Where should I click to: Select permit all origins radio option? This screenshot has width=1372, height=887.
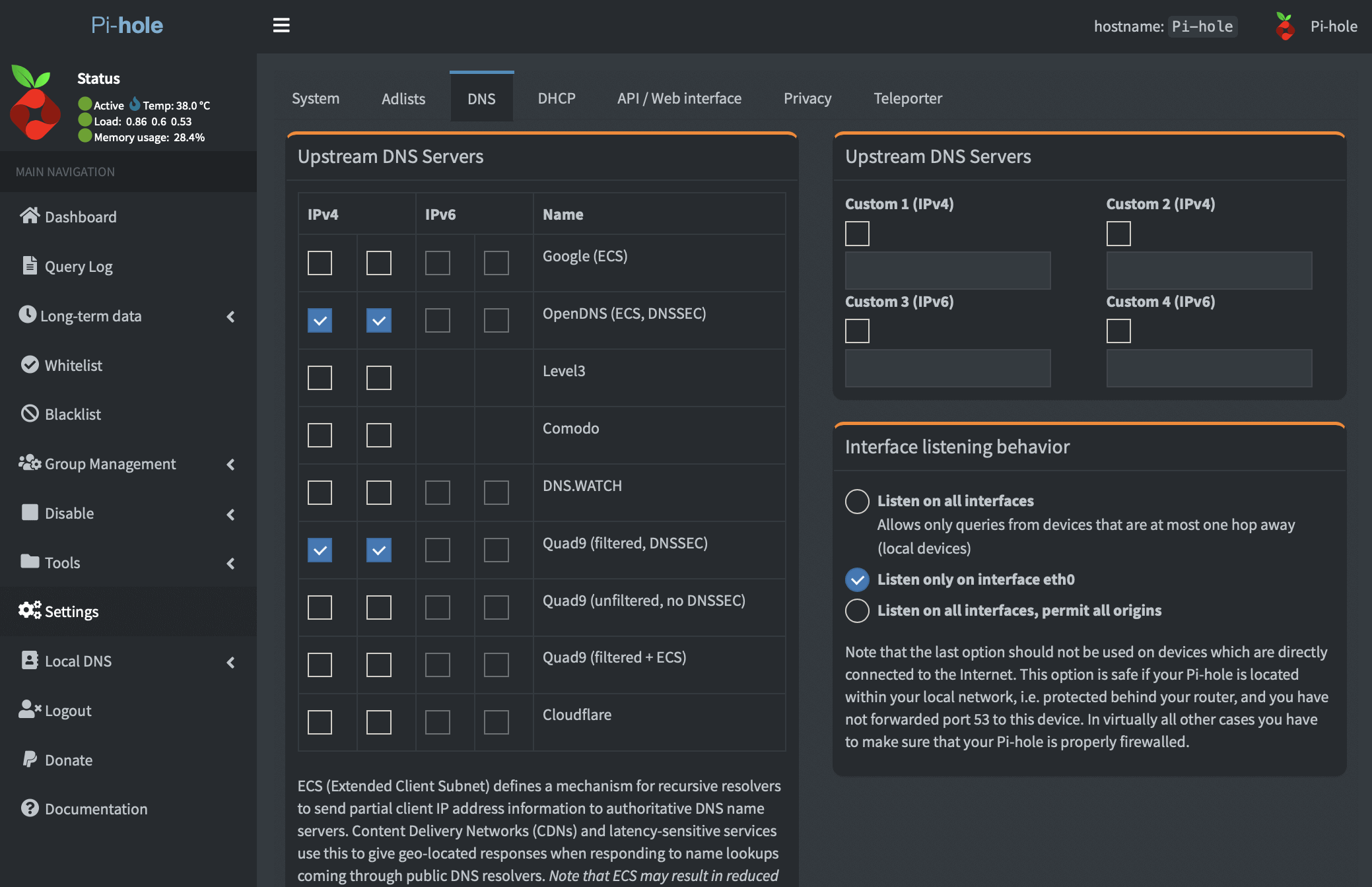tap(857, 610)
